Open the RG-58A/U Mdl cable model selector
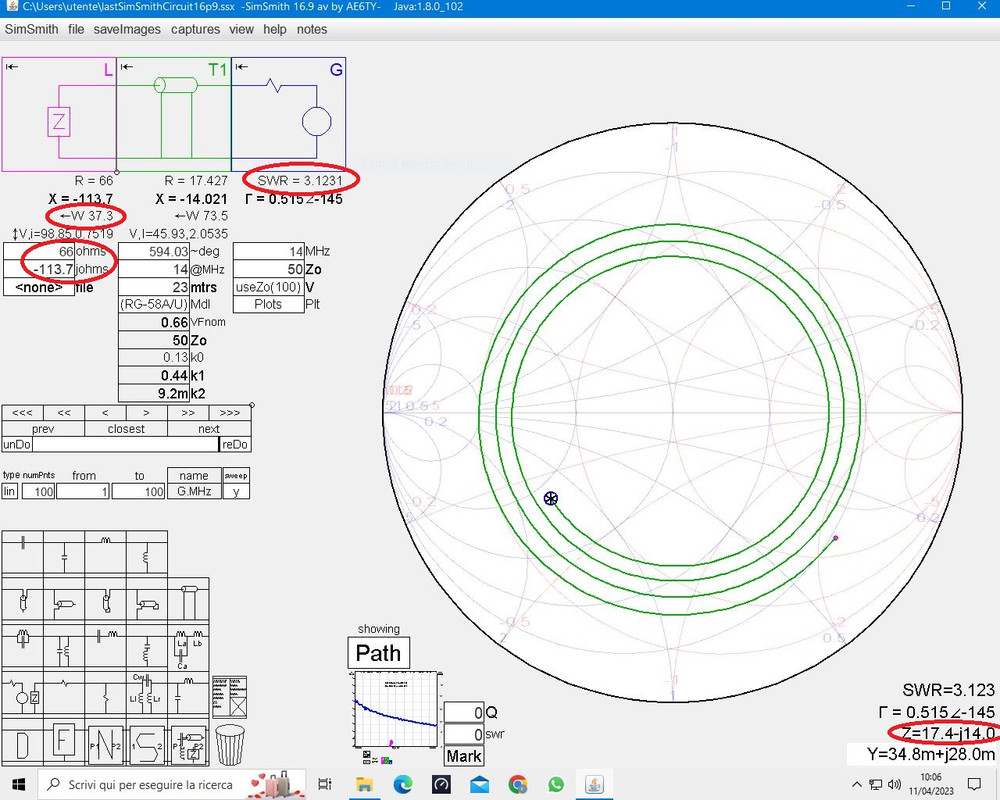 154,304
